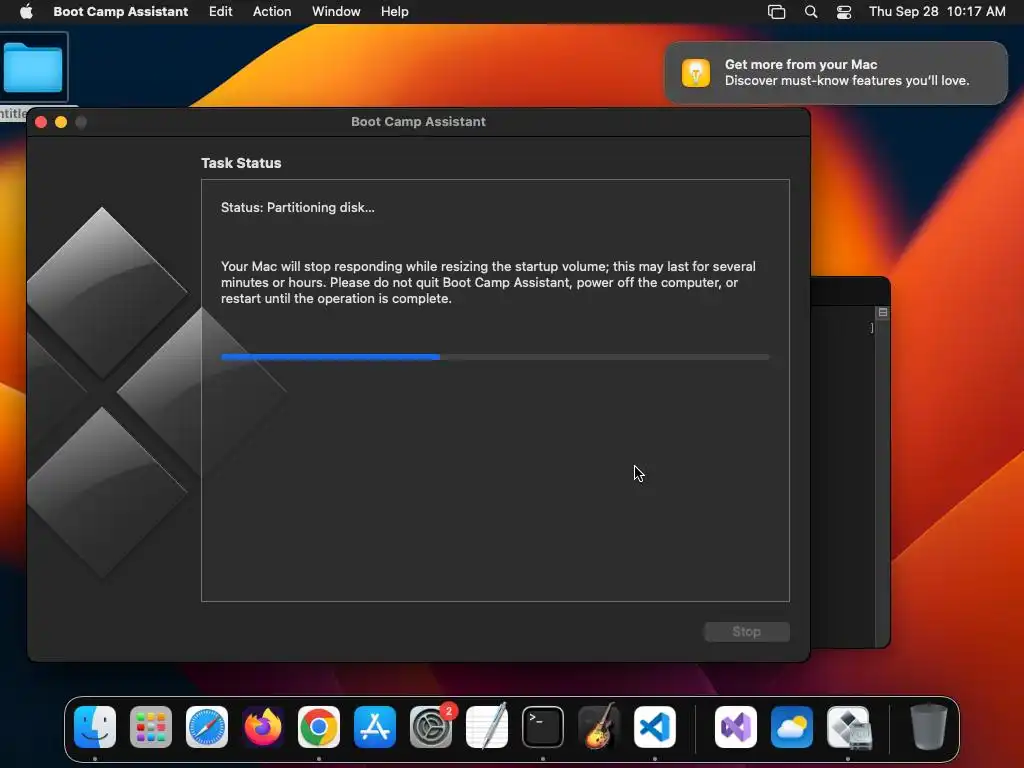Image resolution: width=1024 pixels, height=768 pixels.
Task: Launch Safari from the Dock
Action: click(x=207, y=727)
